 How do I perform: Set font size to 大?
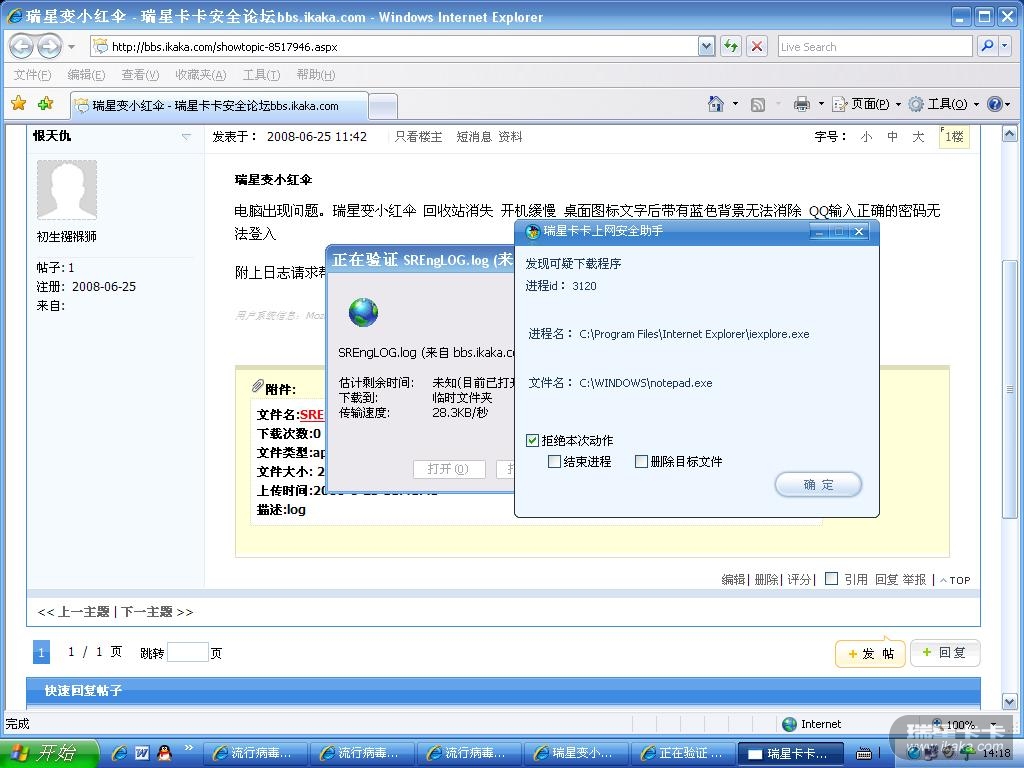pyautogui.click(x=918, y=137)
